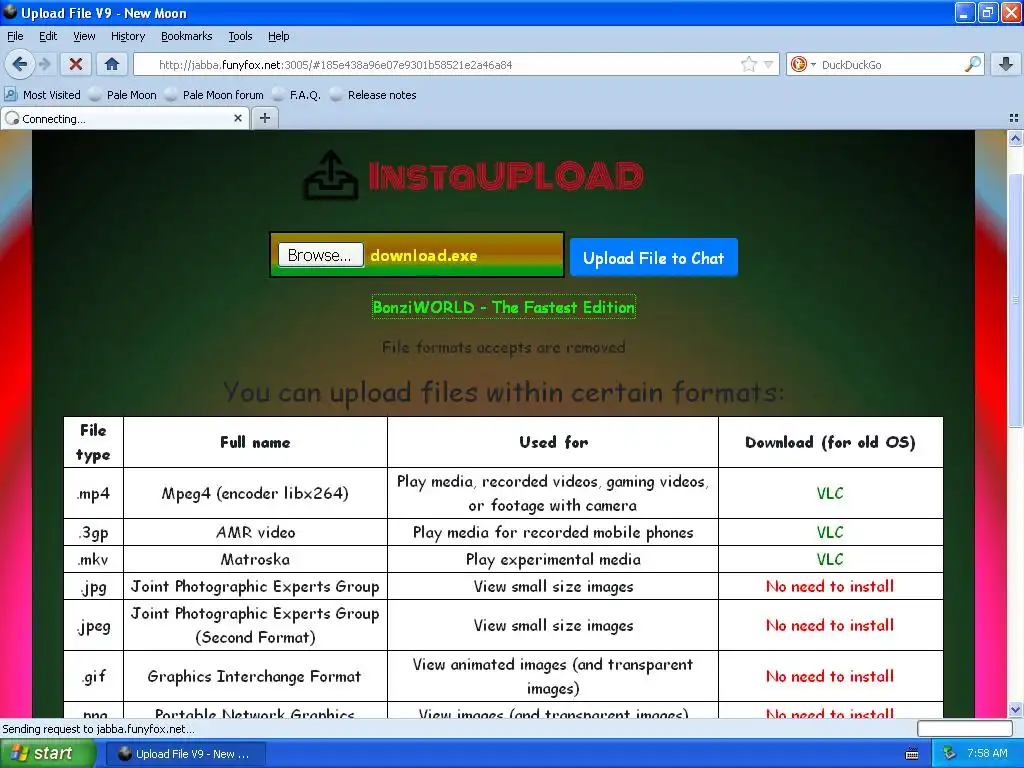The height and width of the screenshot is (768, 1024).
Task: Click the InstaUPLOAD logo icon
Action: point(331,175)
